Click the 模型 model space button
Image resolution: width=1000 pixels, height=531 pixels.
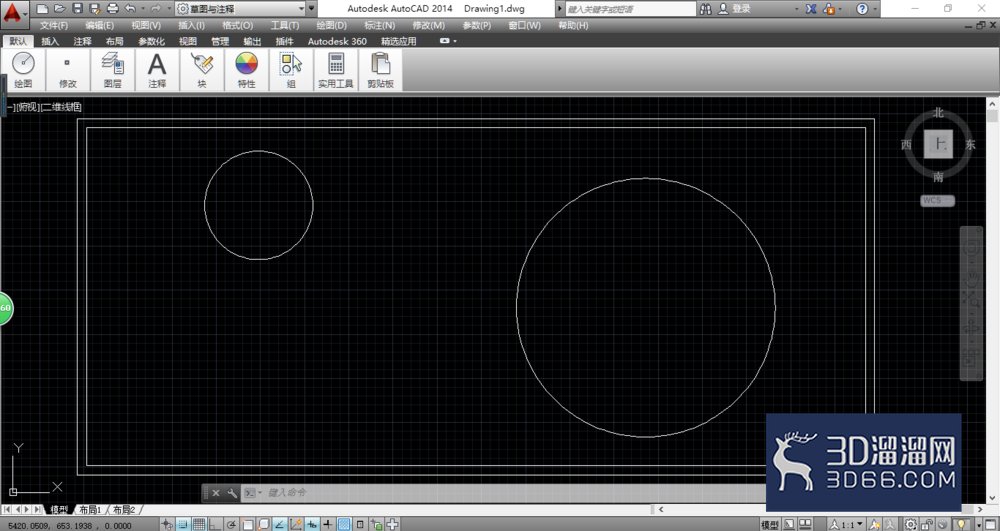coord(770,524)
